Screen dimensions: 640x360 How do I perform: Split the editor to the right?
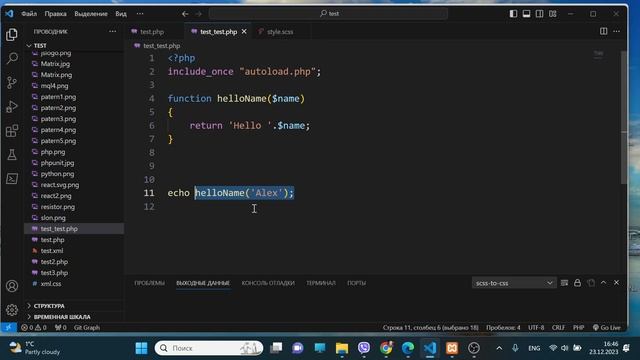tap(603, 31)
